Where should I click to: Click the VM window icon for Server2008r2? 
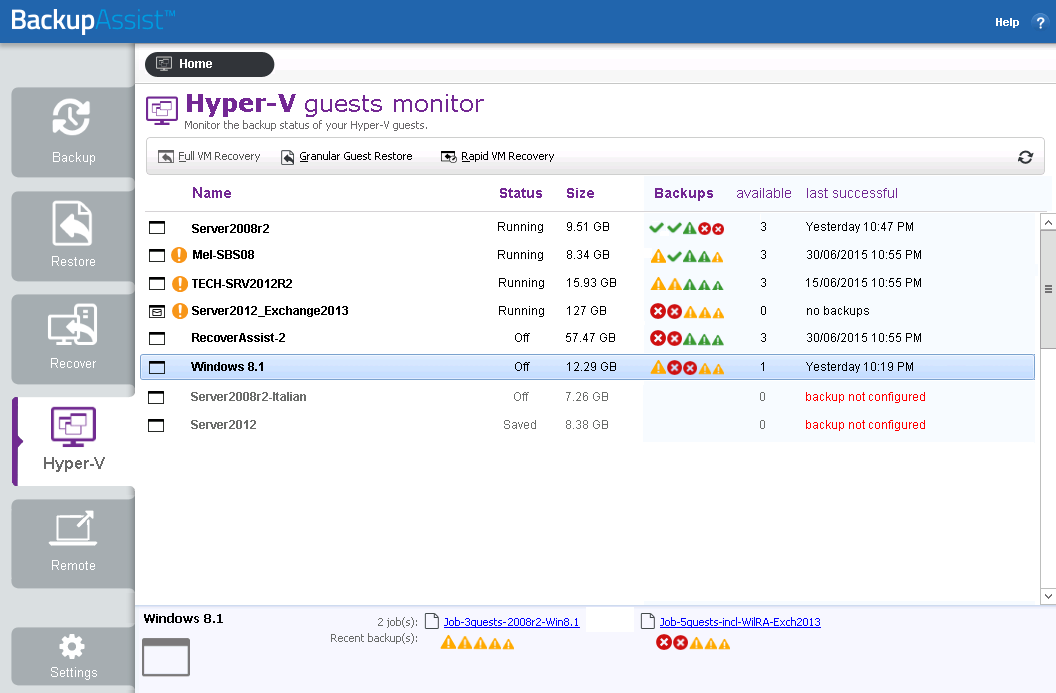pos(157,228)
